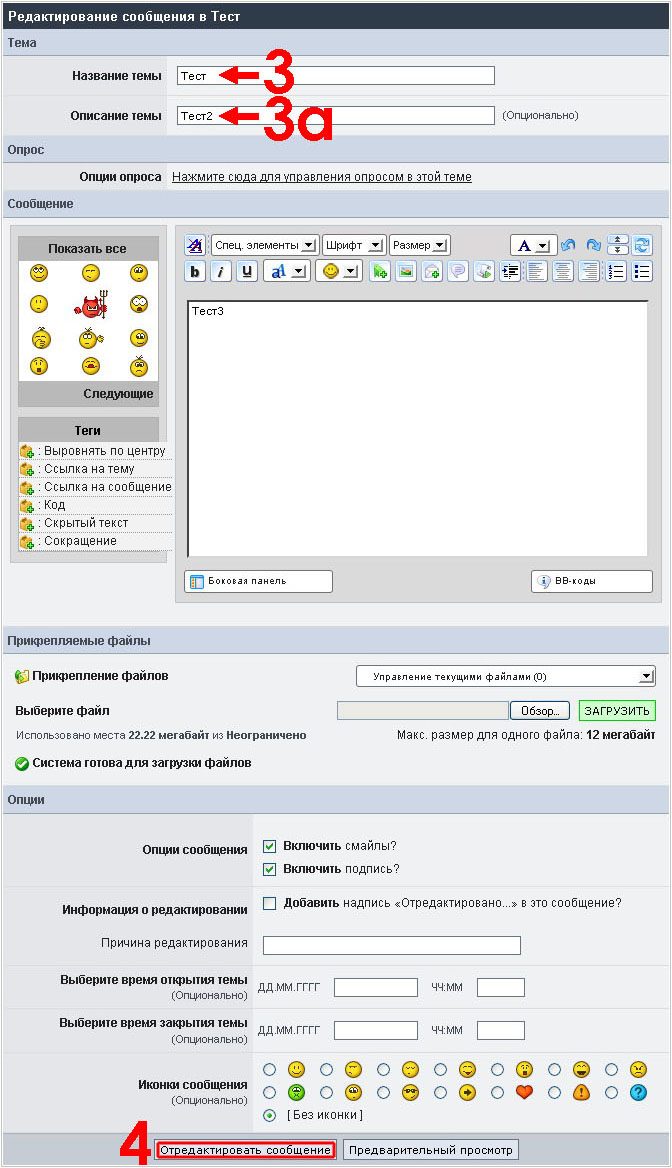Apply italic formatting to text
This screenshot has height=1168, width=672.
pos(221,271)
